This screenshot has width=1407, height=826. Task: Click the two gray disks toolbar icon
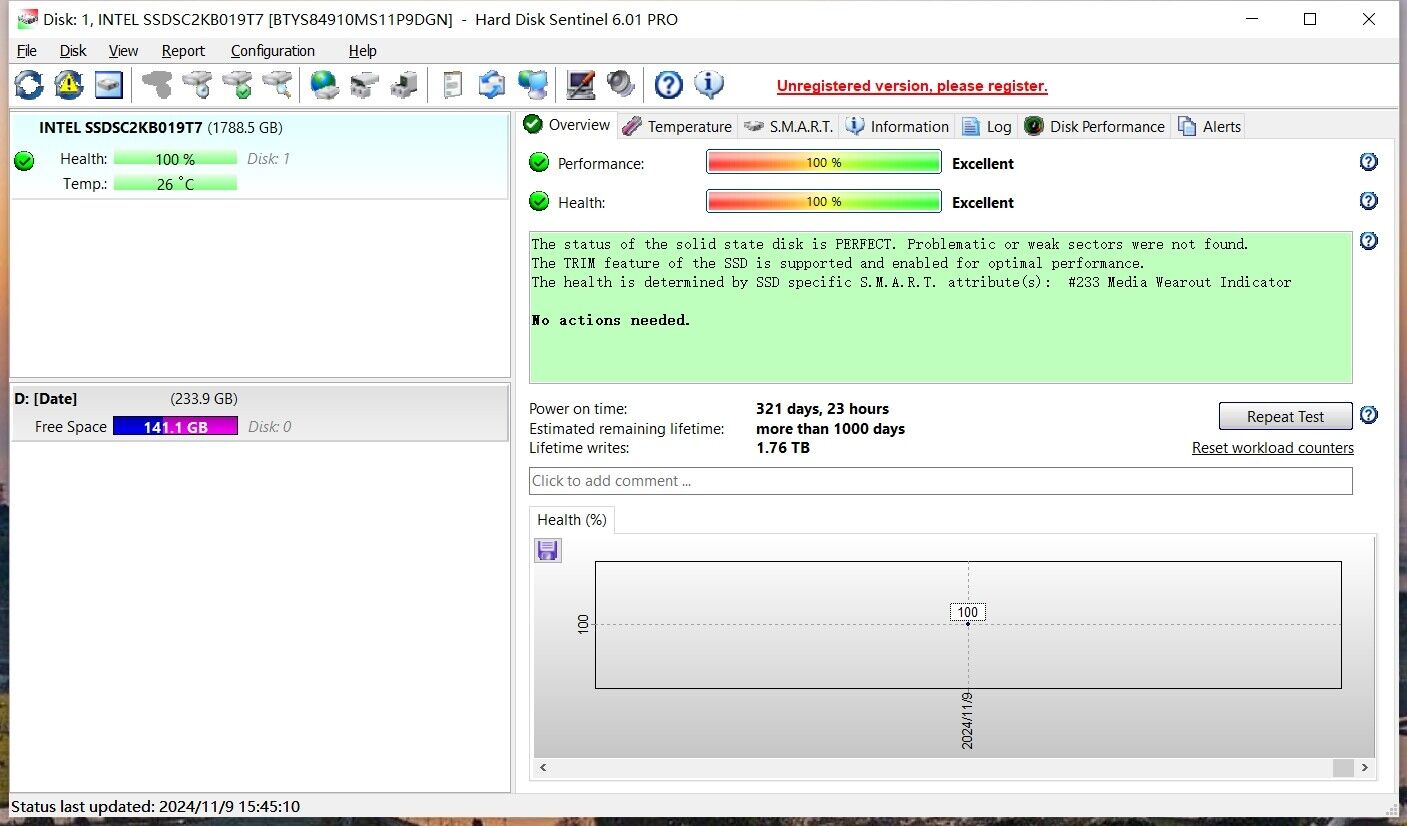coord(365,85)
